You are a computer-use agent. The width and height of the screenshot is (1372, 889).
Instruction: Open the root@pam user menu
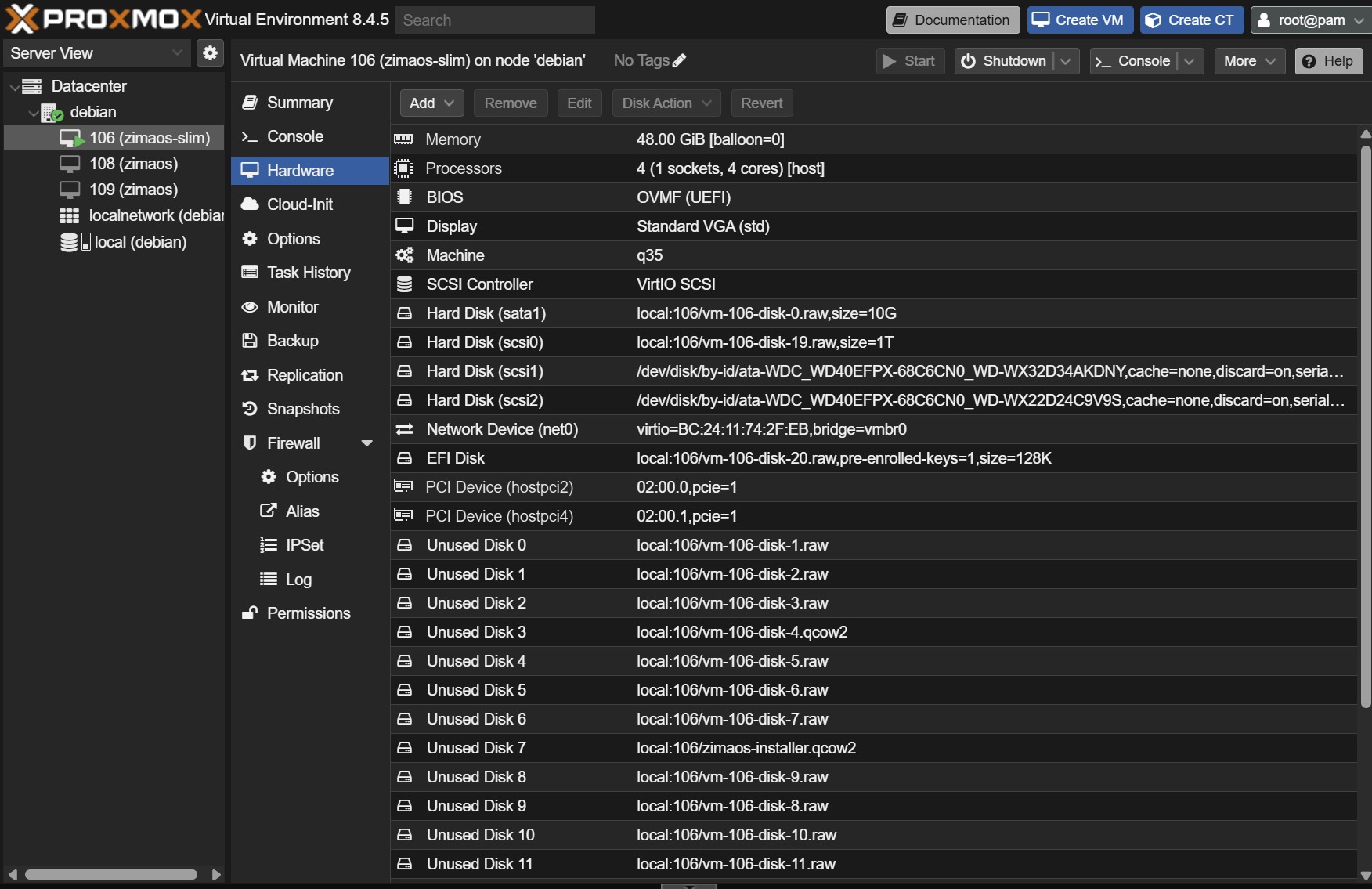pos(1311,20)
